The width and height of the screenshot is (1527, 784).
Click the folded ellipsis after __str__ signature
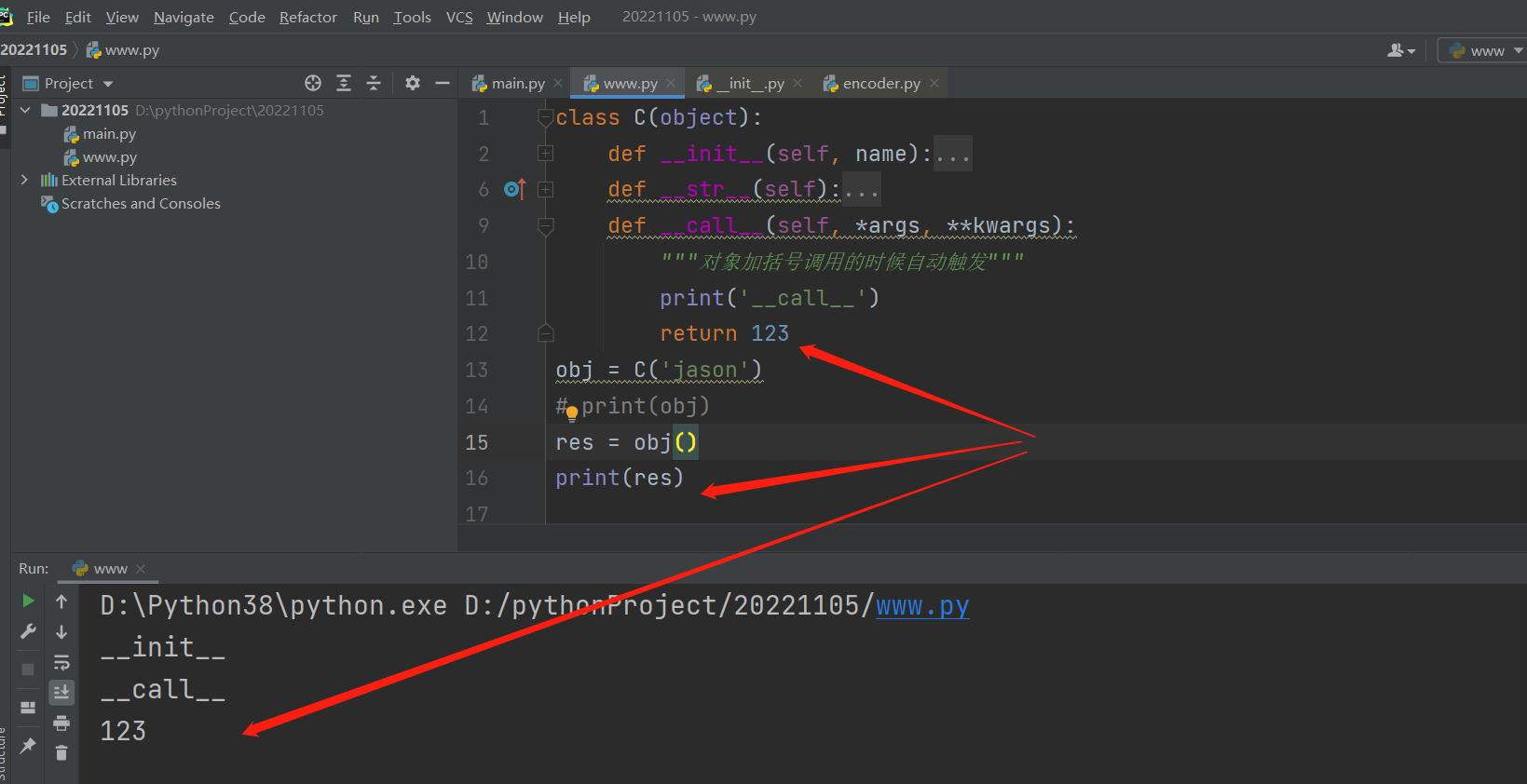pyautogui.click(x=862, y=190)
